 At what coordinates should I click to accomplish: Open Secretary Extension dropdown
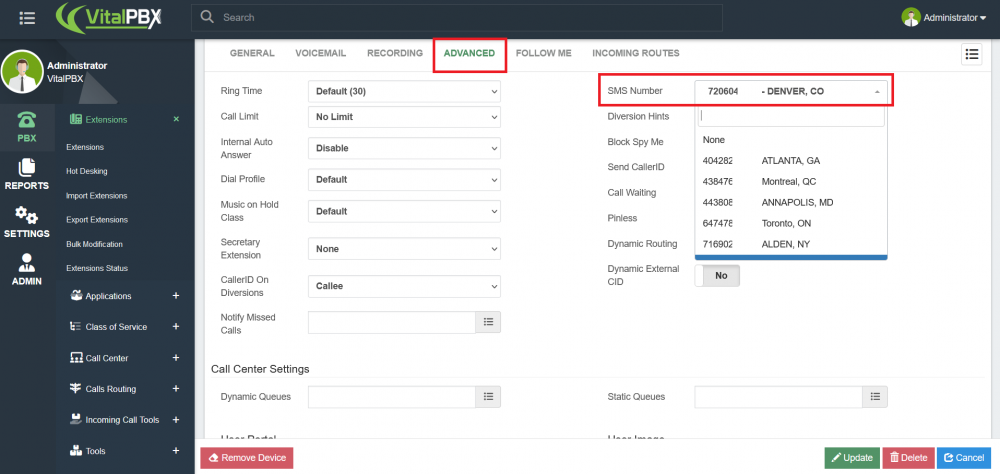[404, 249]
